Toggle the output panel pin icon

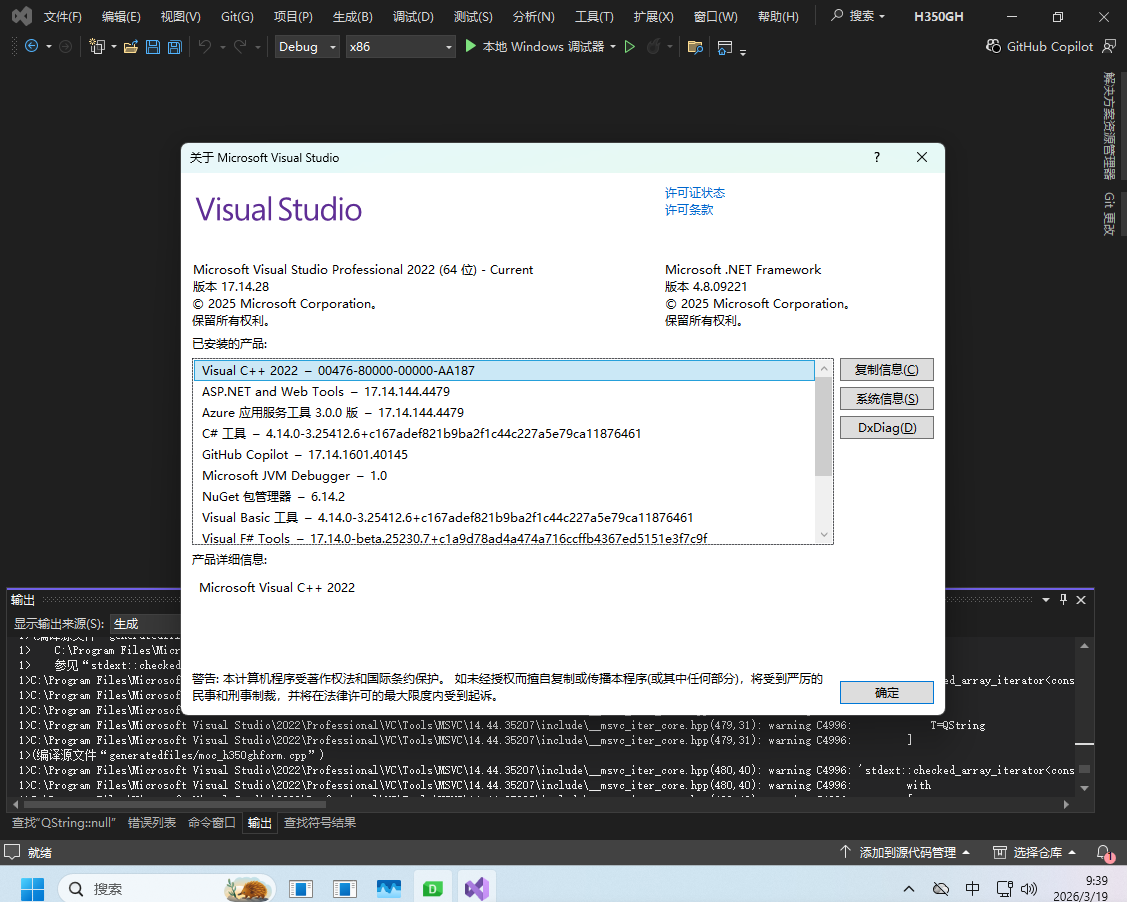1064,599
